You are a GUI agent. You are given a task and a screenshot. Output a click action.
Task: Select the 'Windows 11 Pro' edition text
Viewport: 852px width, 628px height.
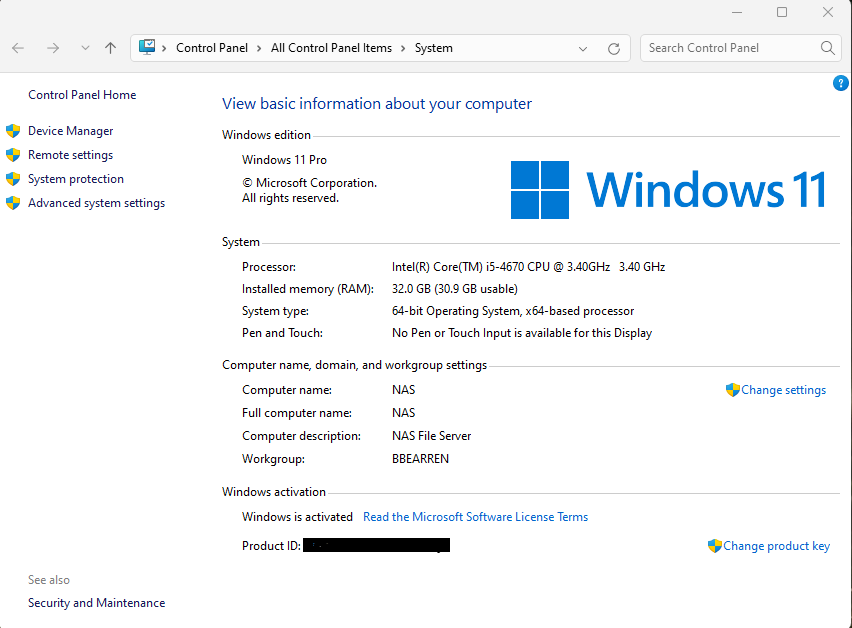click(x=284, y=160)
